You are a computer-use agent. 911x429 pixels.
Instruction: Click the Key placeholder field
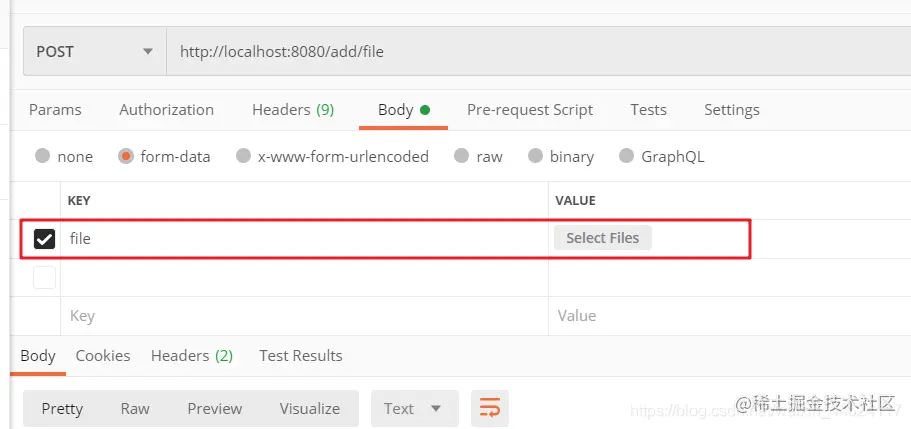[x=304, y=316]
